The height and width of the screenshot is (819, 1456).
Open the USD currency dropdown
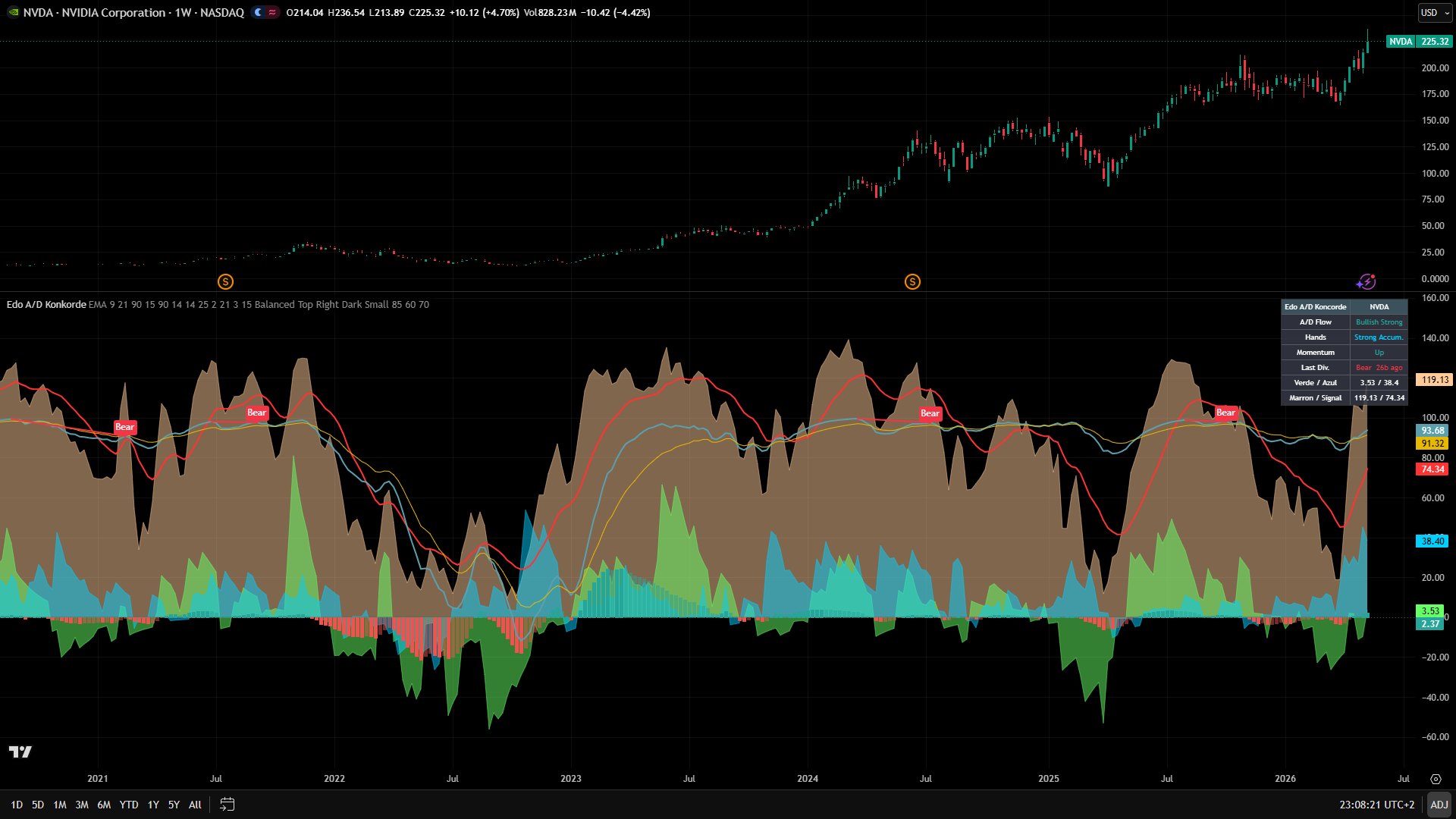tap(1436, 13)
